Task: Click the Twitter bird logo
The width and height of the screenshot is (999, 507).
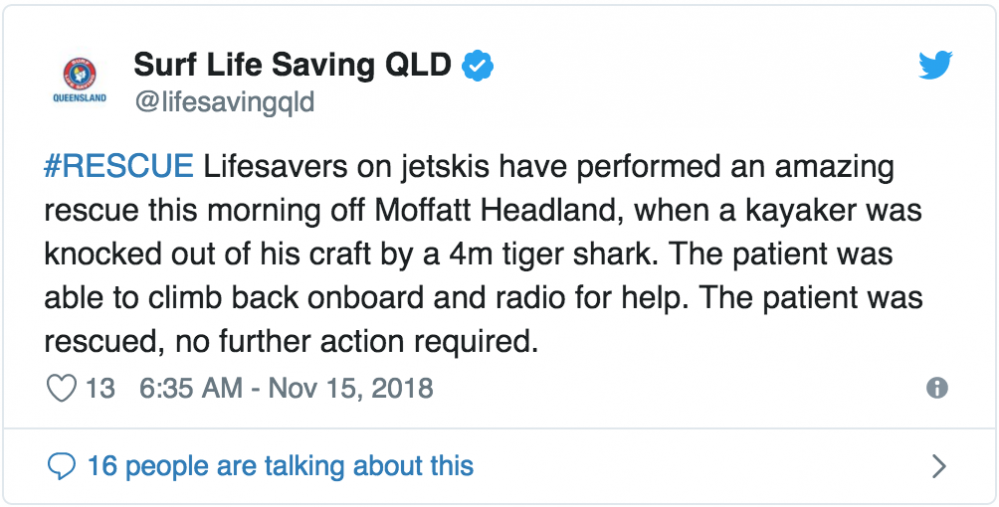Action: pos(936,66)
